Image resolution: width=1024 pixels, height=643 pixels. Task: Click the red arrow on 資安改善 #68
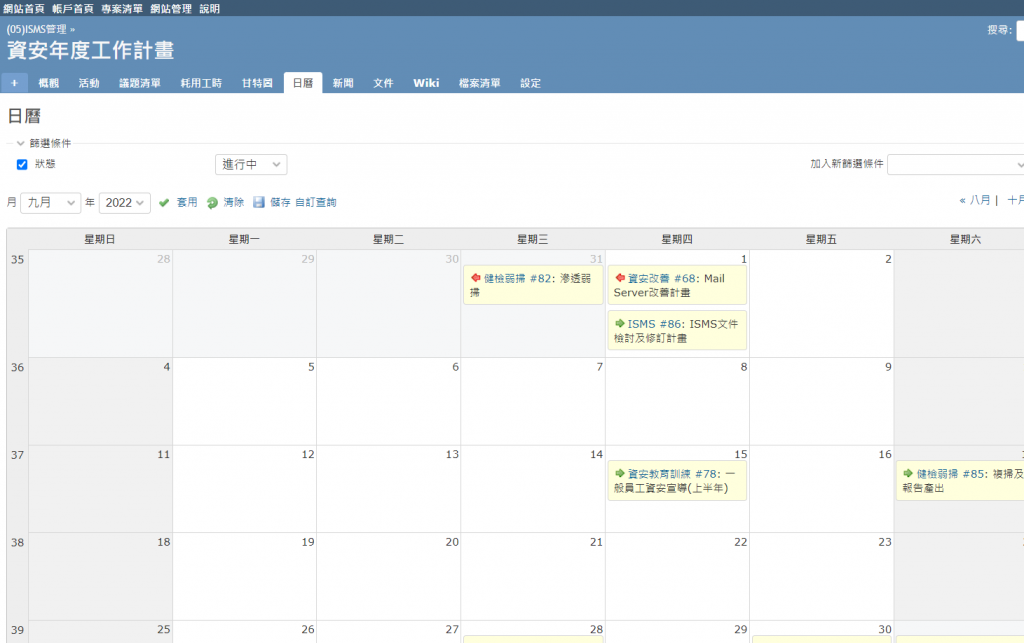coord(620,279)
